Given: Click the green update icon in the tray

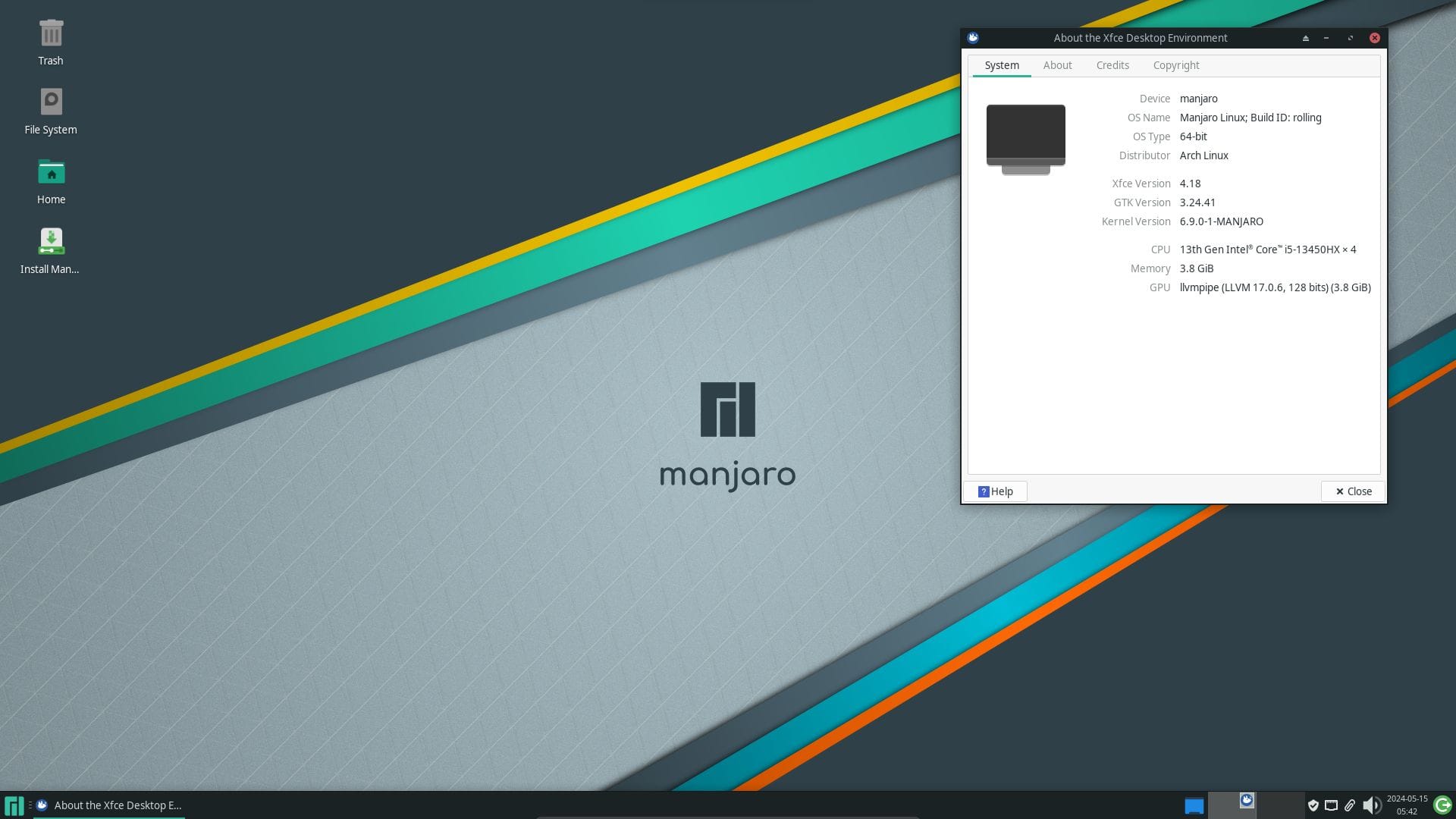Looking at the screenshot, I should pyautogui.click(x=1442, y=805).
